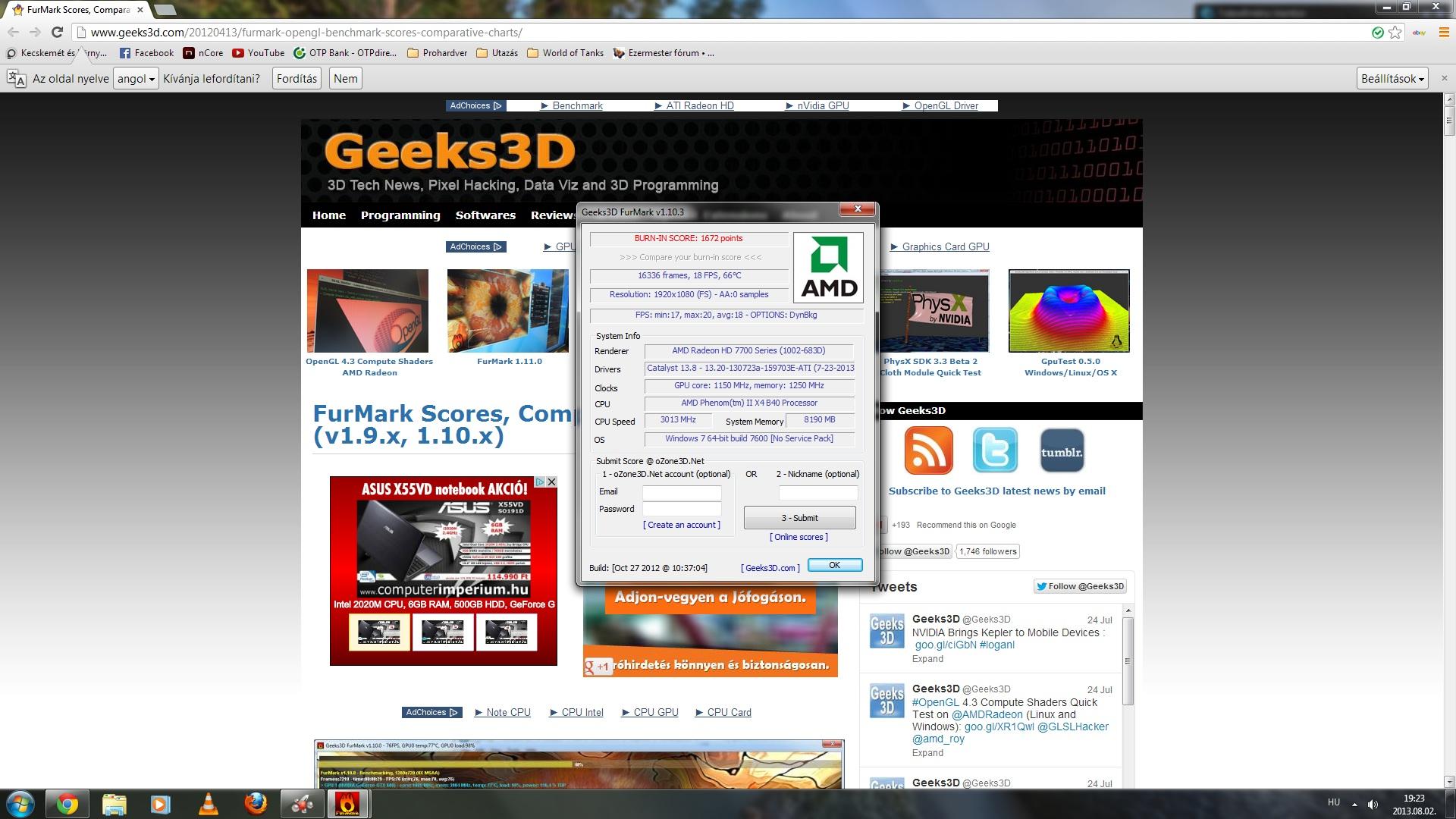The image size is (1456, 819).
Task: Click the eBay extension icon
Action: [1419, 33]
